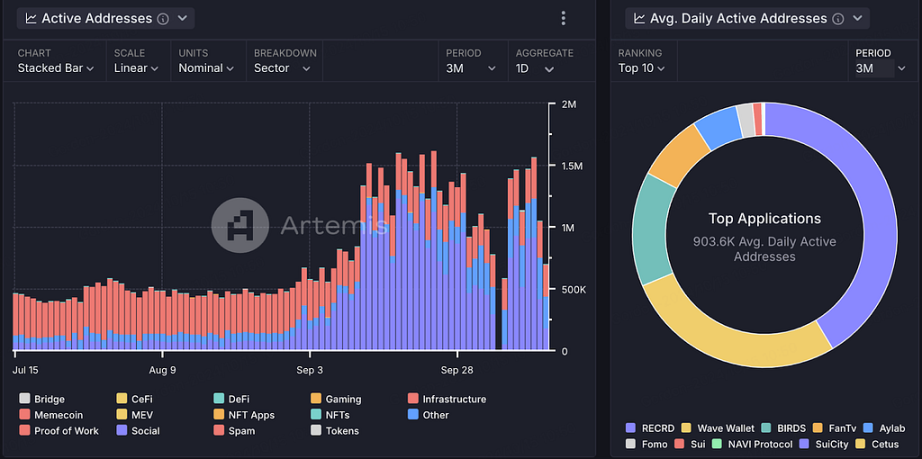Toggle the Infrastructure legend series
The width and height of the screenshot is (922, 459).
[x=447, y=399]
